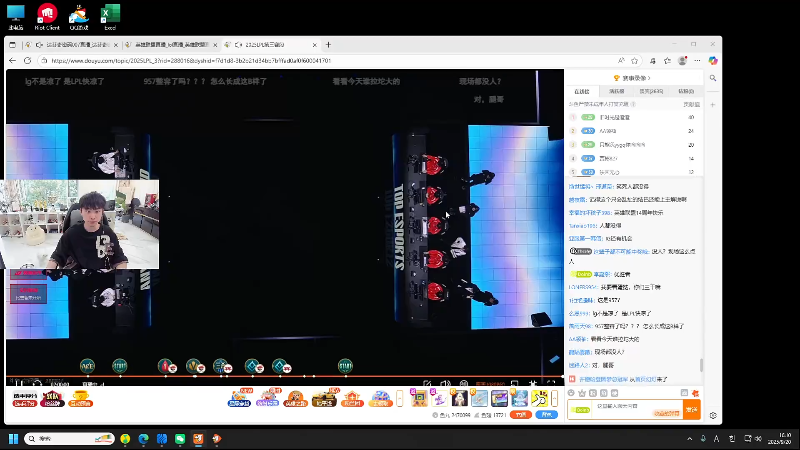Pause the live stream playback
This screenshot has width=800, height=450.
(x=18, y=383)
